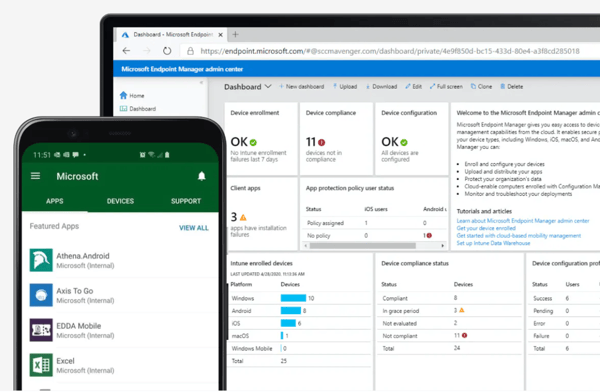Click Upload in the dashboard toolbar
The height and width of the screenshot is (392, 600).
(x=345, y=87)
